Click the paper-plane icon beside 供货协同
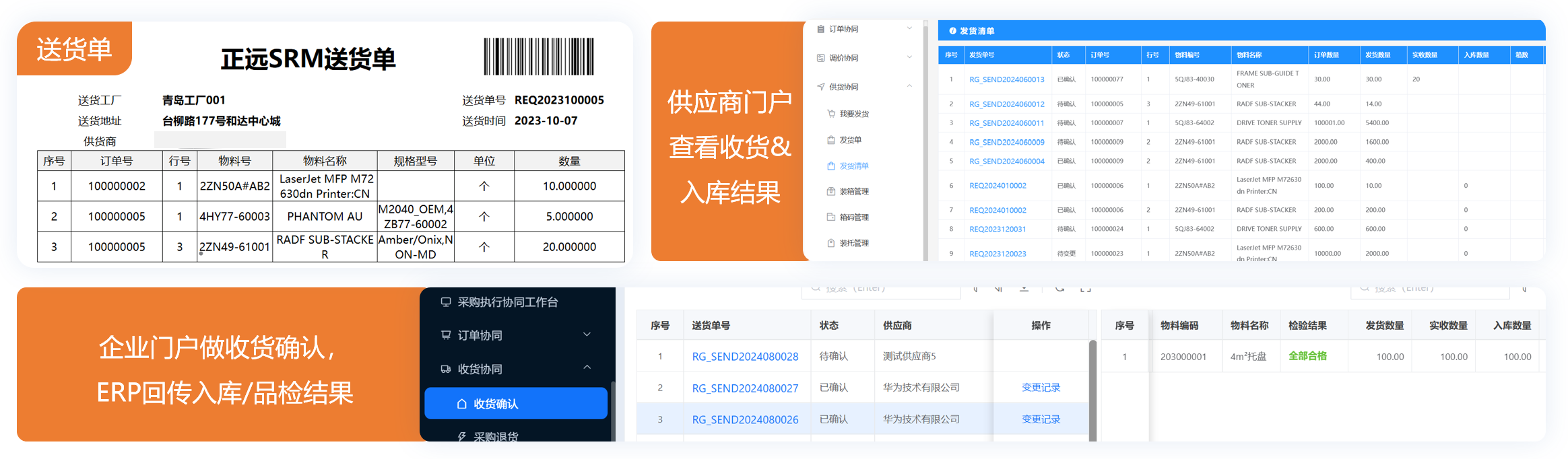 pos(820,87)
